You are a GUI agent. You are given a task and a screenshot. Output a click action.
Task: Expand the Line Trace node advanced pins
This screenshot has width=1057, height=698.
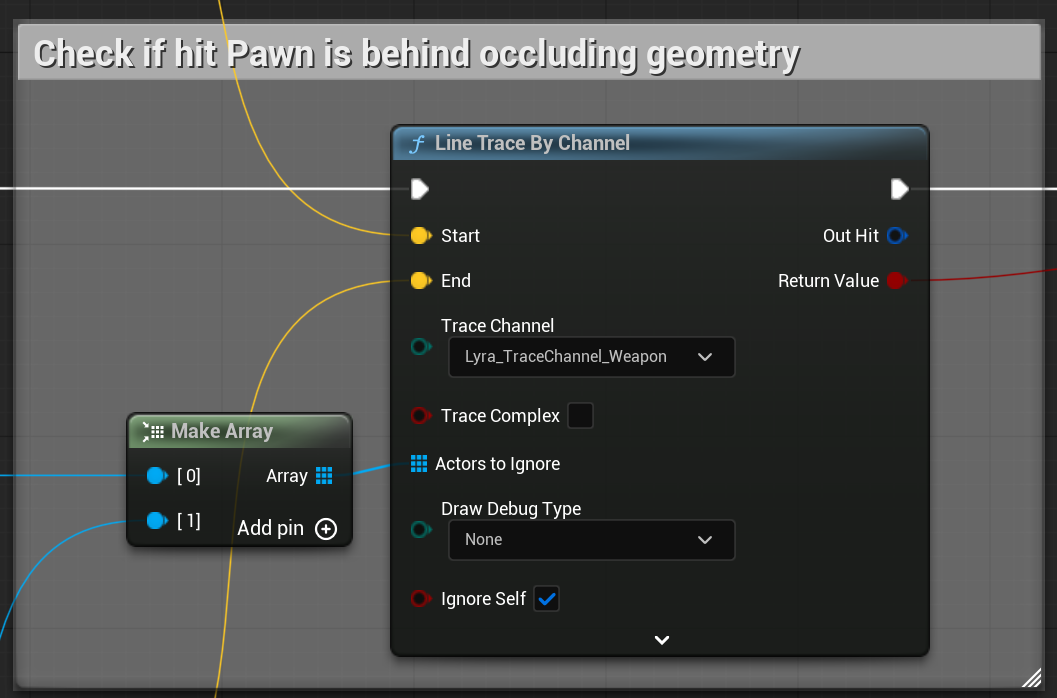pyautogui.click(x=661, y=640)
